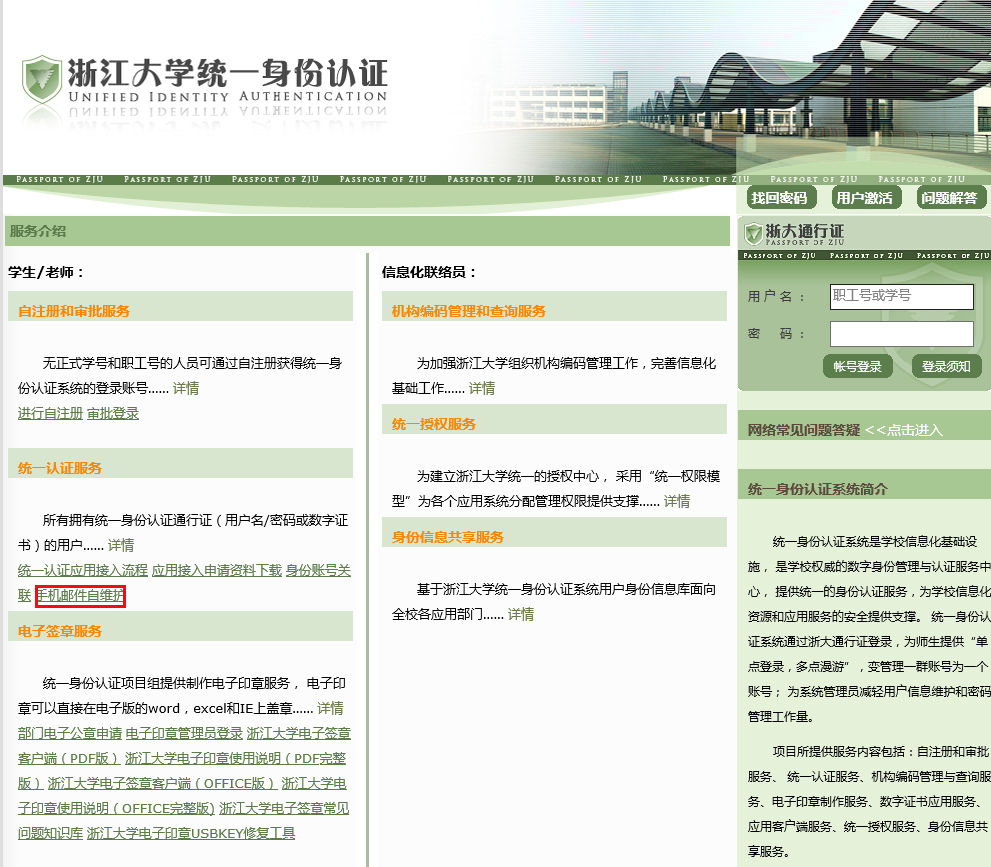This screenshot has width=991, height=867.
Task: Click the 身份信息共享服务 heading
Action: 448,537
